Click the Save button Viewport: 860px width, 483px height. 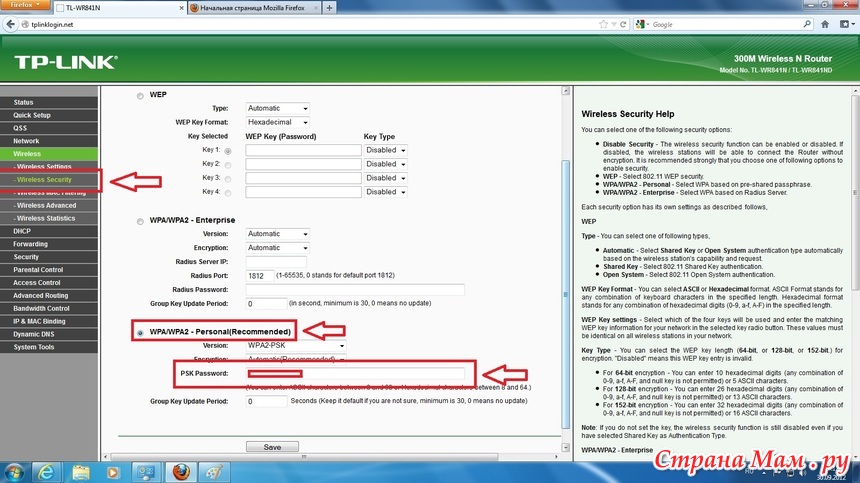[272, 447]
